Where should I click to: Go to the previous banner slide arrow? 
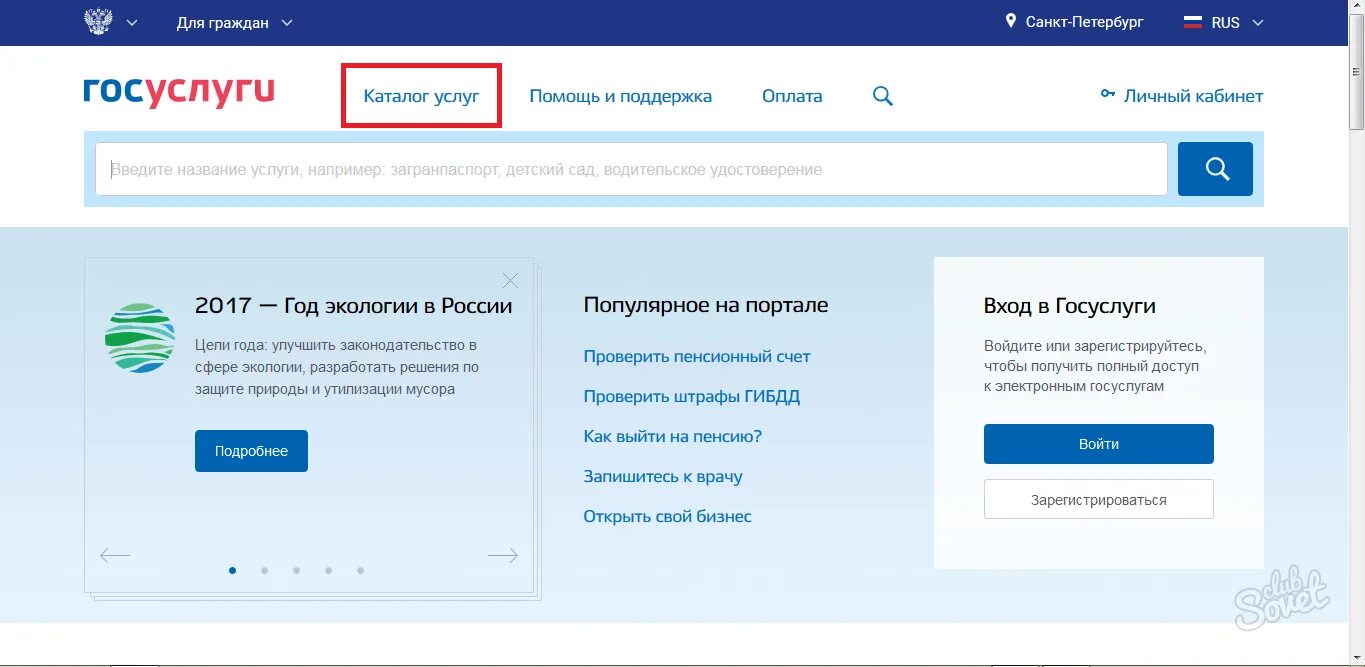pos(115,556)
